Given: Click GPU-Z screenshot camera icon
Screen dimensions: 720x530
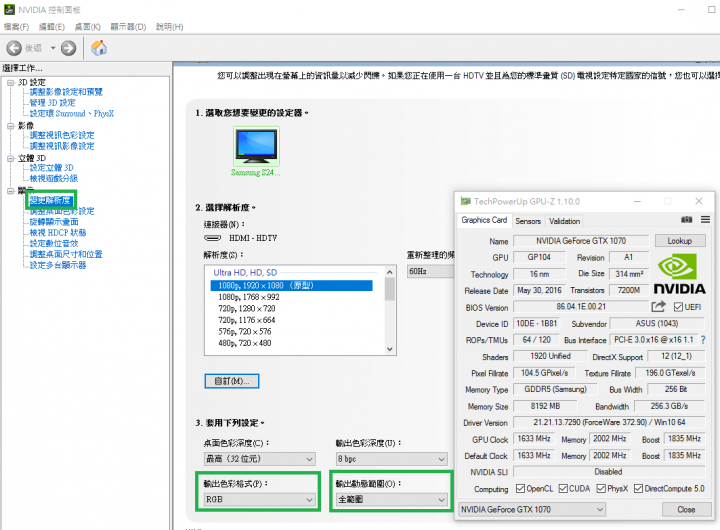Looking at the screenshot, I should (x=686, y=220).
